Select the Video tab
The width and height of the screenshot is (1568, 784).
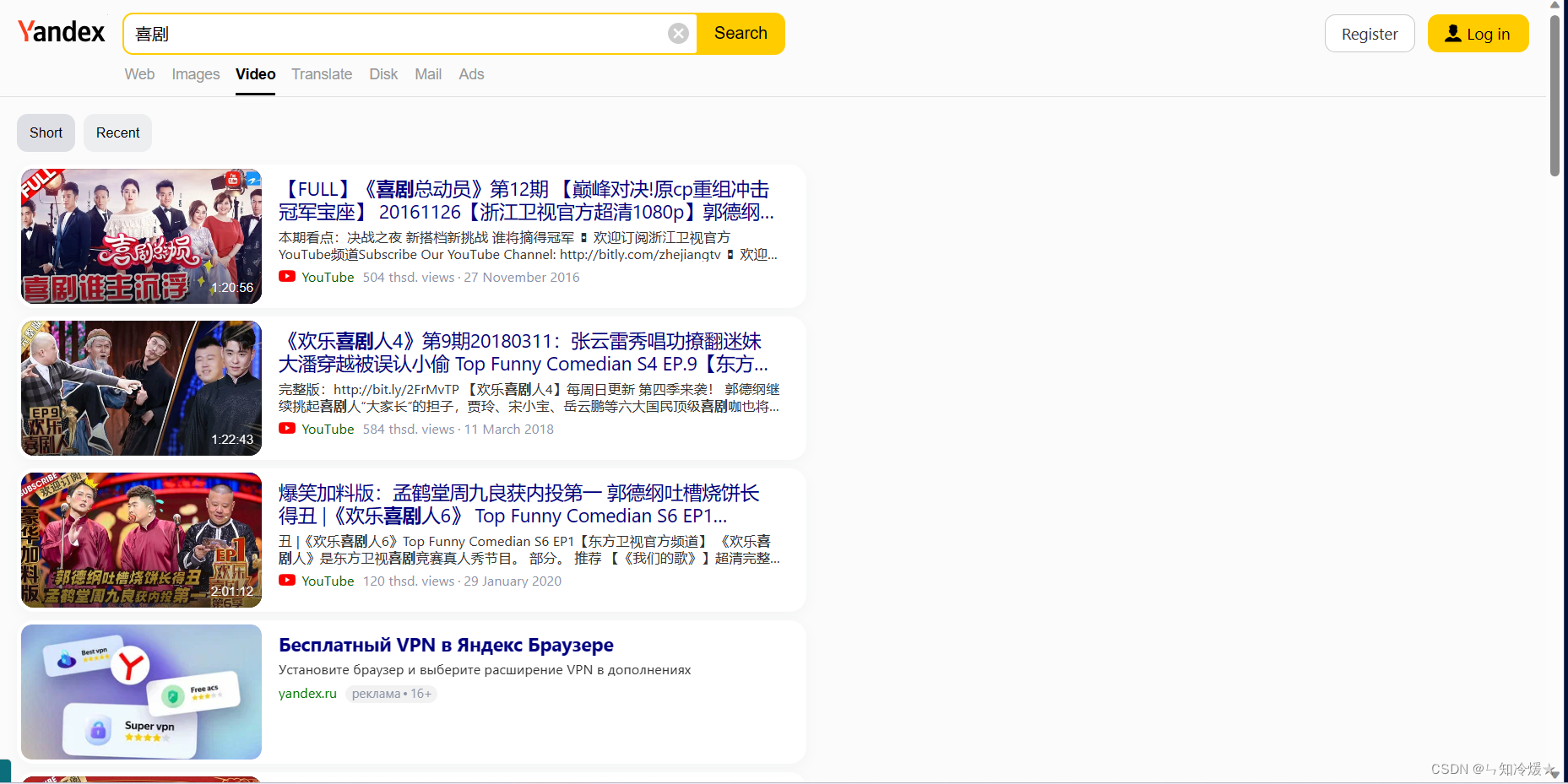(255, 74)
